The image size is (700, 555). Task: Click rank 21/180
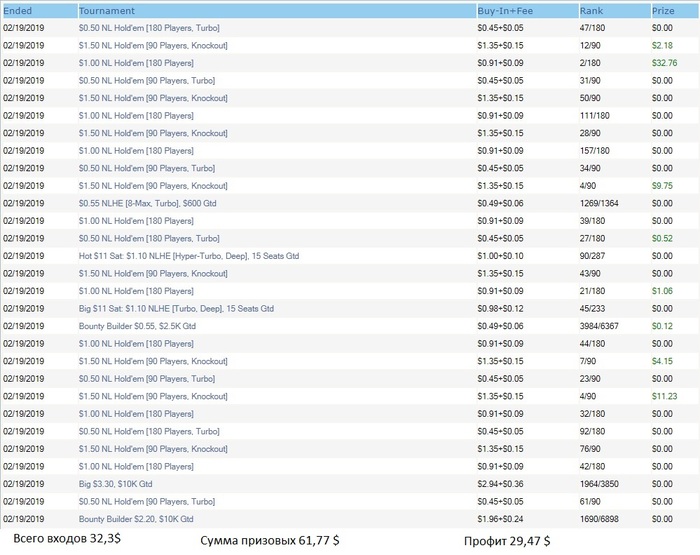[592, 291]
